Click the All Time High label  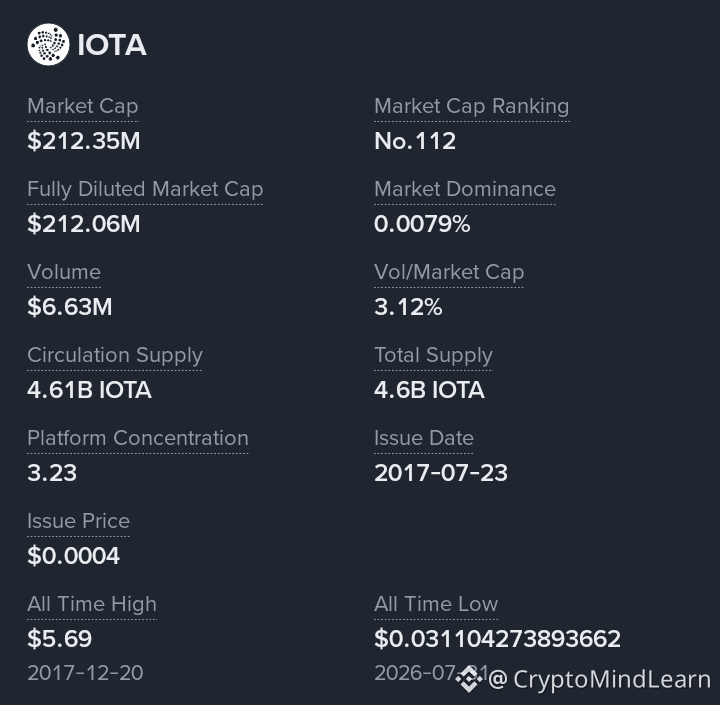[92, 605]
